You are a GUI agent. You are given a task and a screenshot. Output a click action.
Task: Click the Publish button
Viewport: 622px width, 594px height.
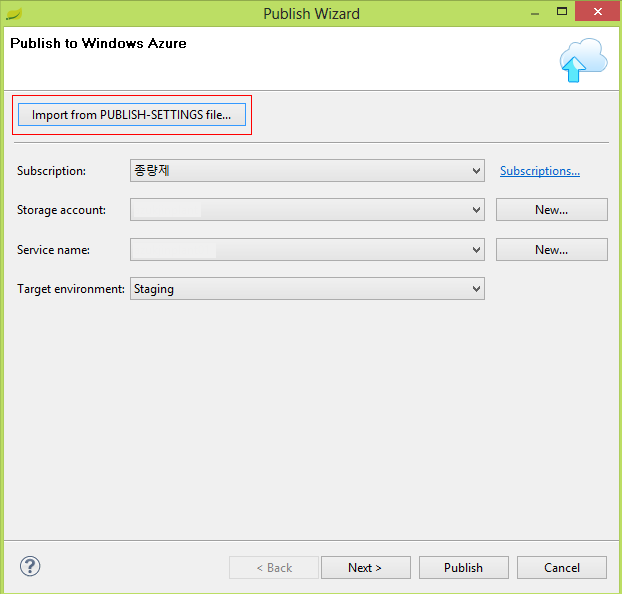(463, 567)
